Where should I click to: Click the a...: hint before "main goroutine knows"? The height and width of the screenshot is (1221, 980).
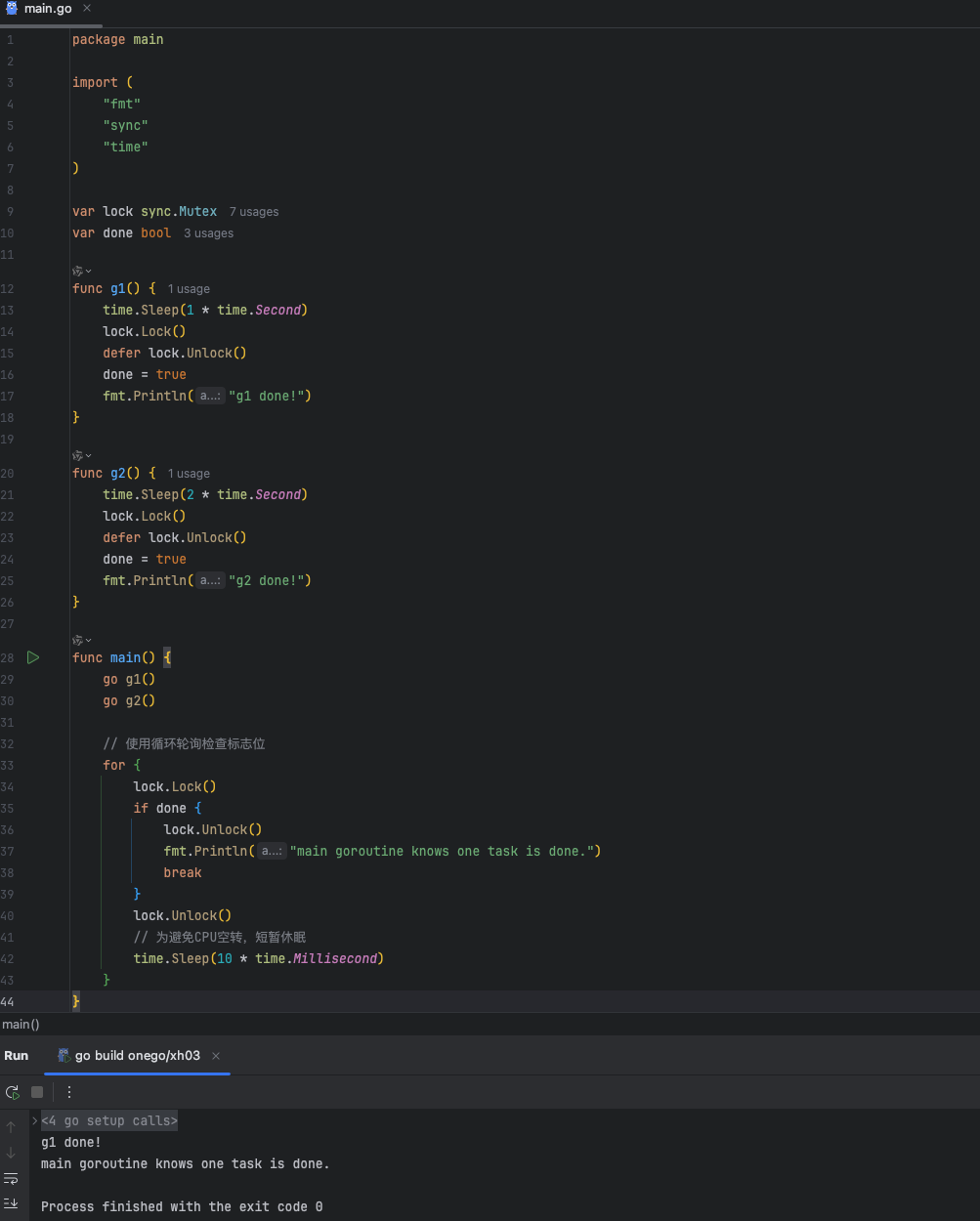coord(272,851)
